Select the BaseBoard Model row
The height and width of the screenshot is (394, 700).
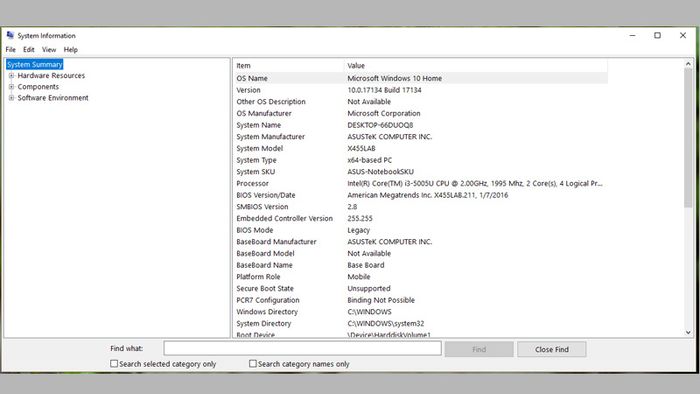[x=421, y=253]
